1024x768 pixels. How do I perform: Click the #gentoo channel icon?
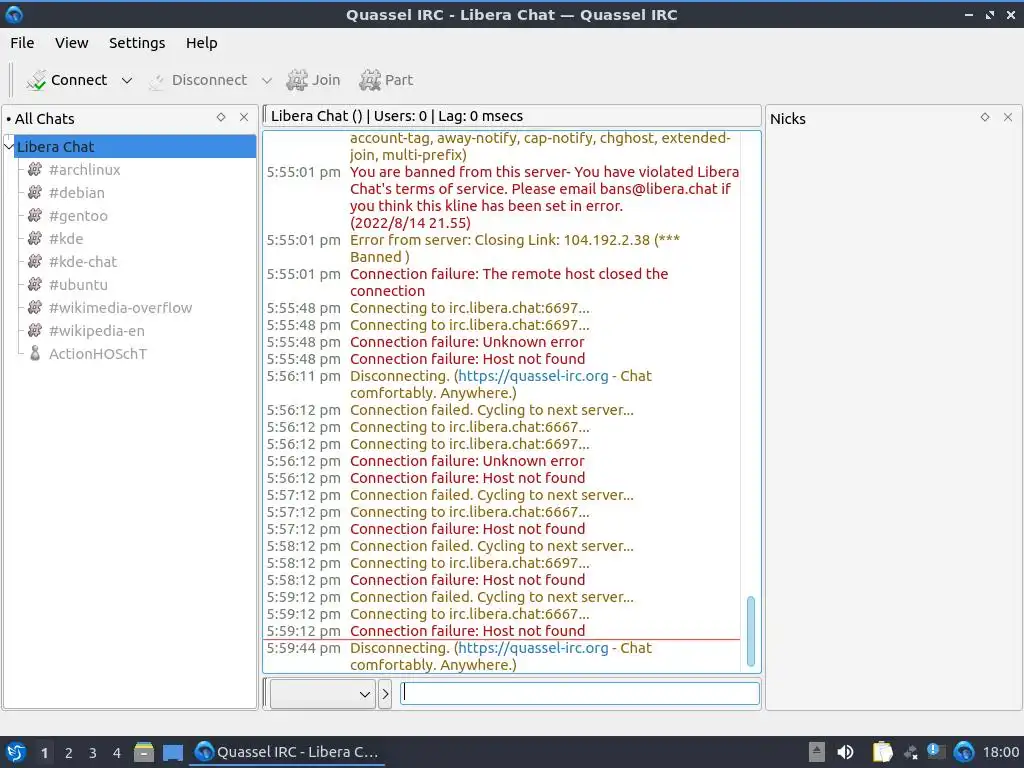(x=35, y=216)
